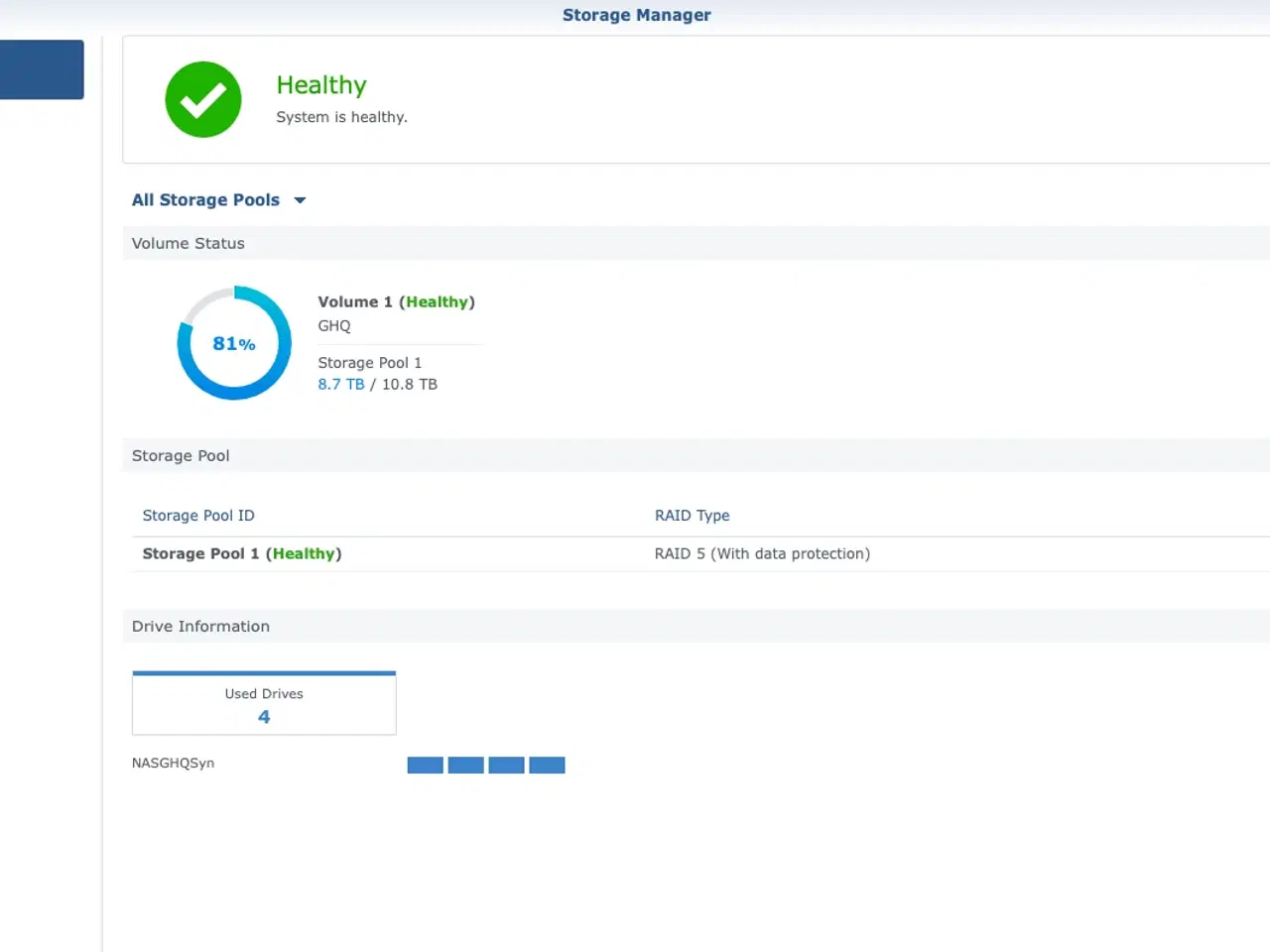Click the blue sidebar navigation tile
The width and height of the screenshot is (1270, 952).
click(x=41, y=69)
